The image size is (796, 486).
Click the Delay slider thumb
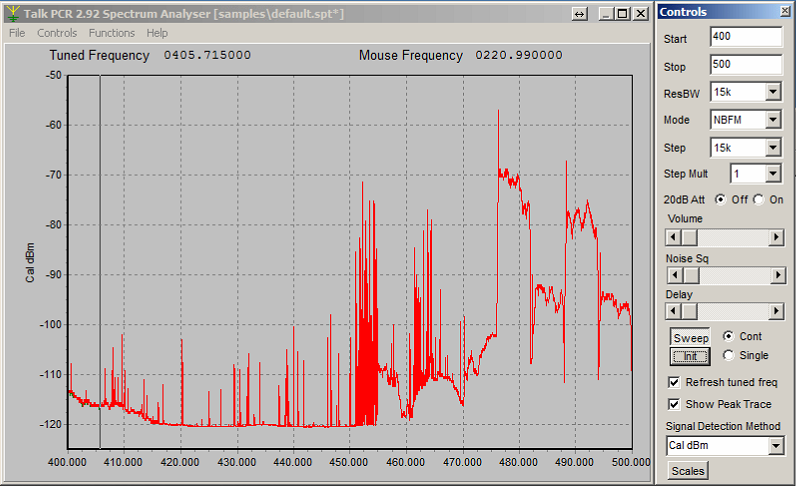[x=689, y=311]
